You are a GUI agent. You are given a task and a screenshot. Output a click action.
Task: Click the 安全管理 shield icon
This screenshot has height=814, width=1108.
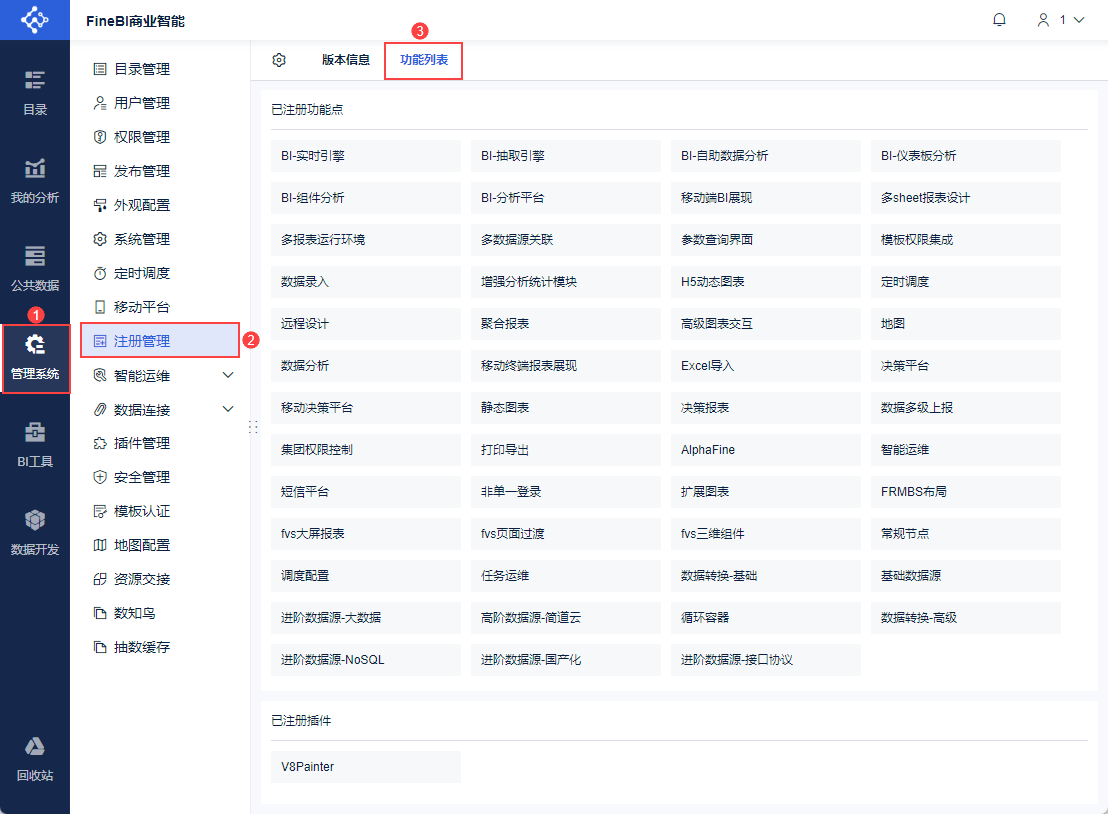click(x=100, y=477)
